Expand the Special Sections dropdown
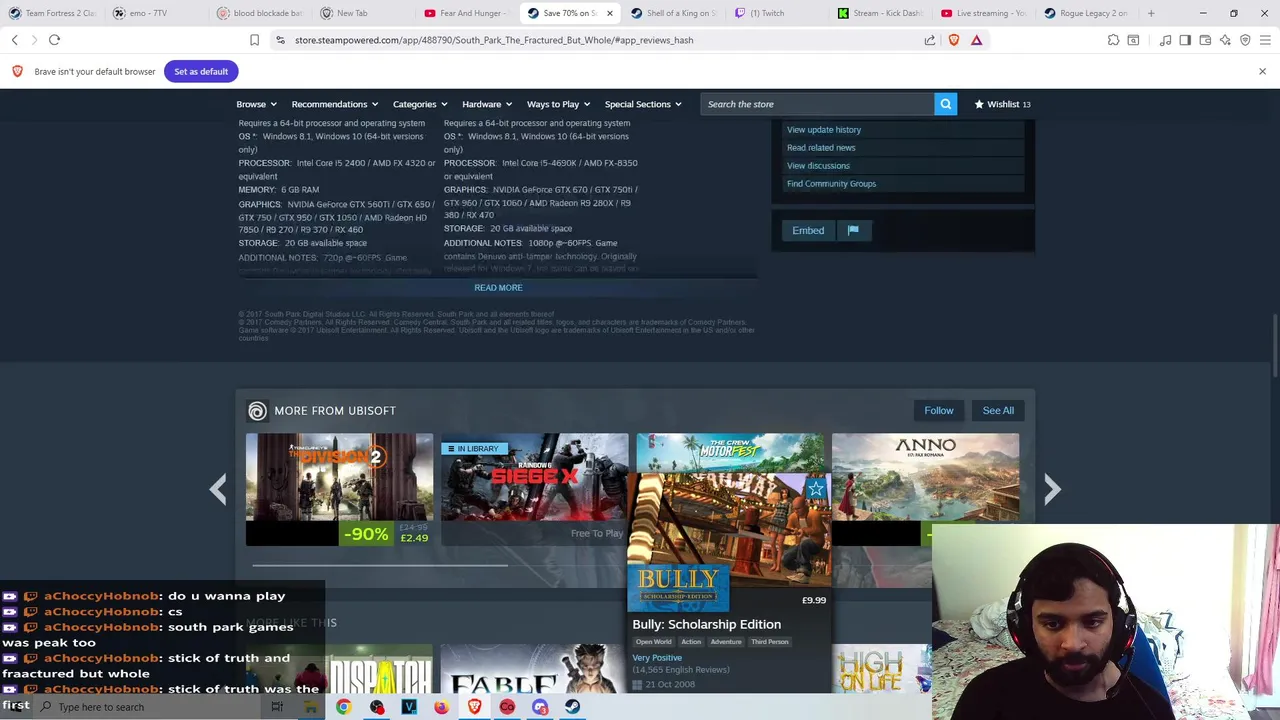Viewport: 1280px width, 720px height. tap(642, 104)
